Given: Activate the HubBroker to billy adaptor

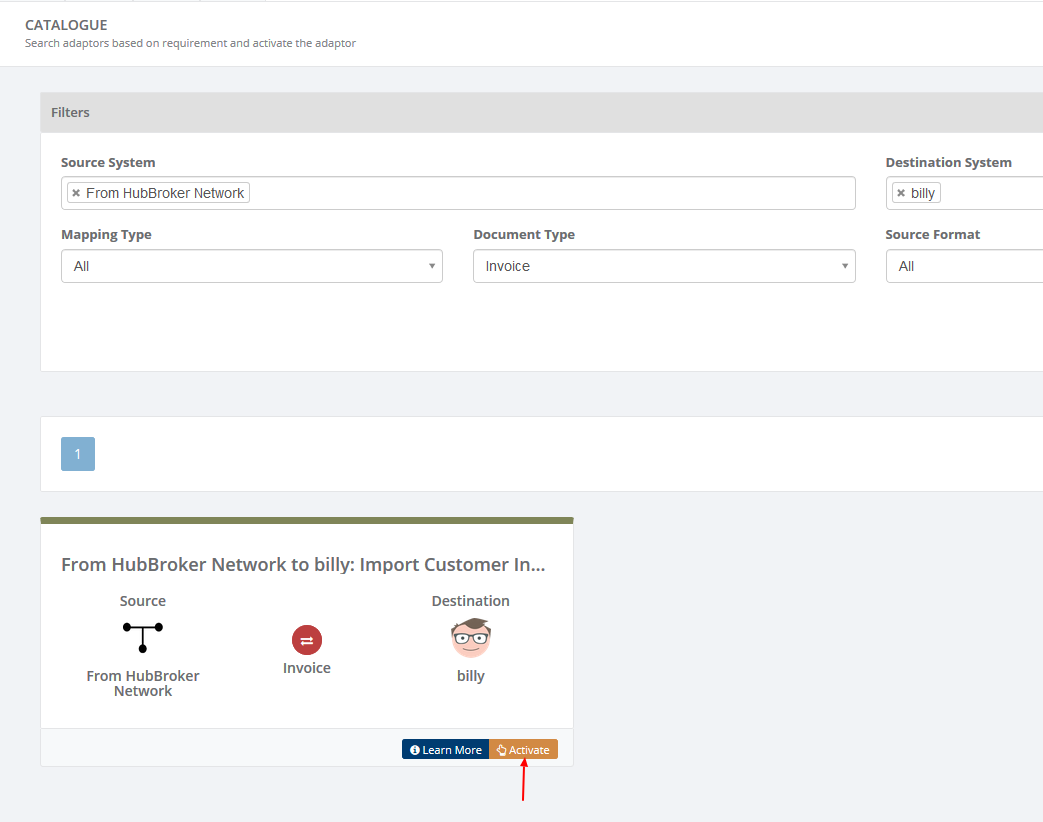Looking at the screenshot, I should pos(523,750).
